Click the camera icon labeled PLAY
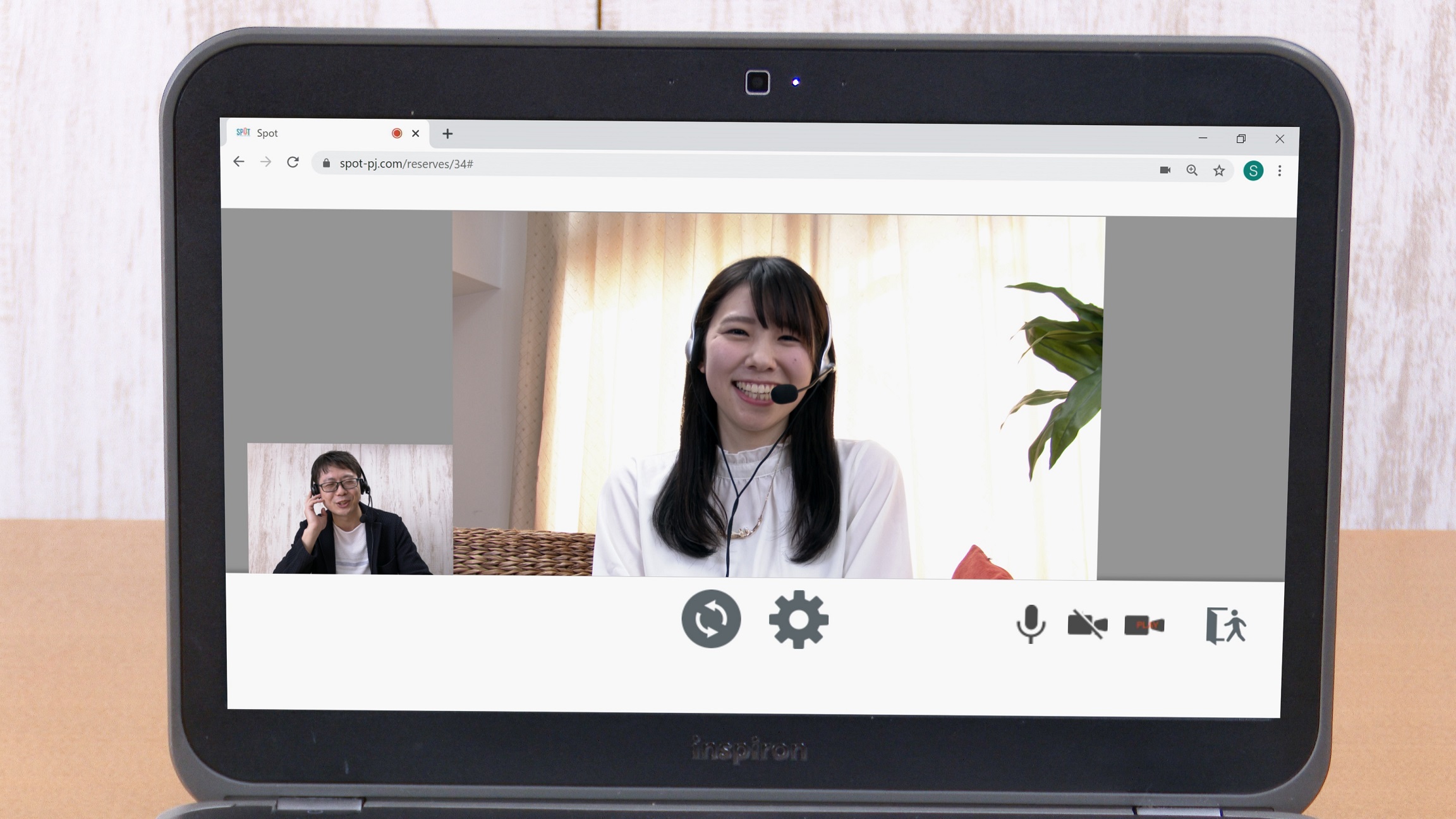 tap(1144, 625)
